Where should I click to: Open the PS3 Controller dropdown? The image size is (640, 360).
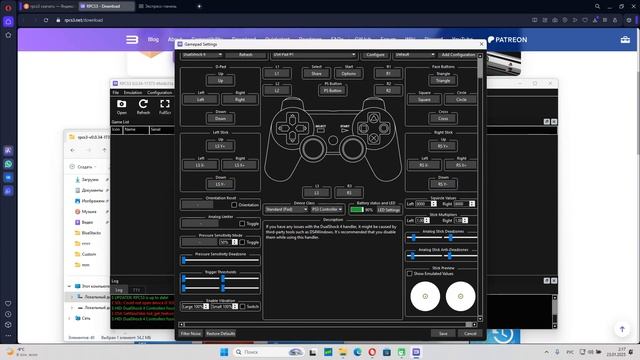327,209
